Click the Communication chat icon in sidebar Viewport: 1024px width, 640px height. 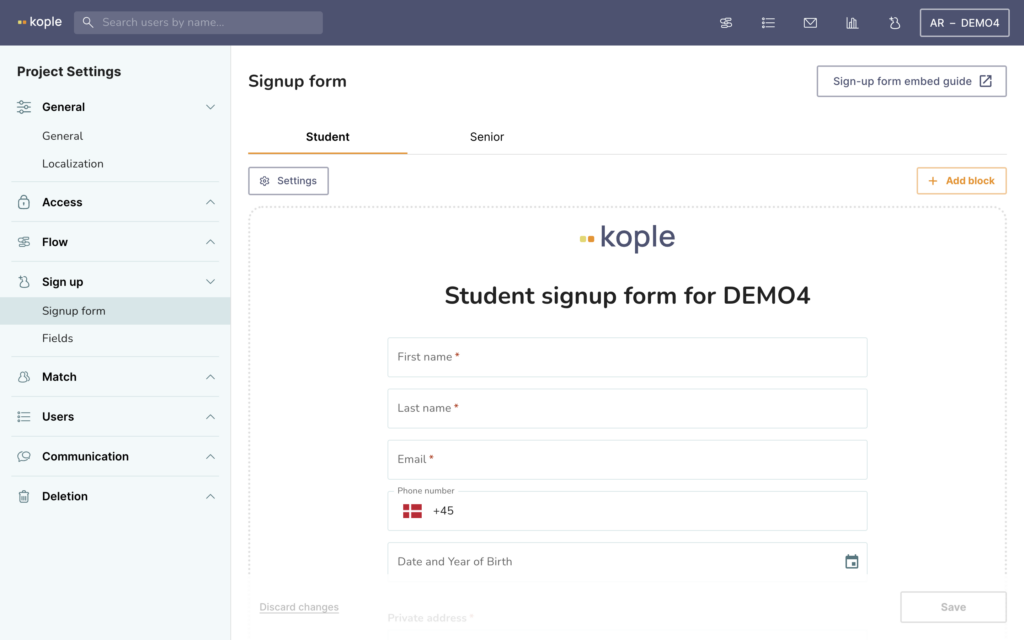(x=24, y=456)
